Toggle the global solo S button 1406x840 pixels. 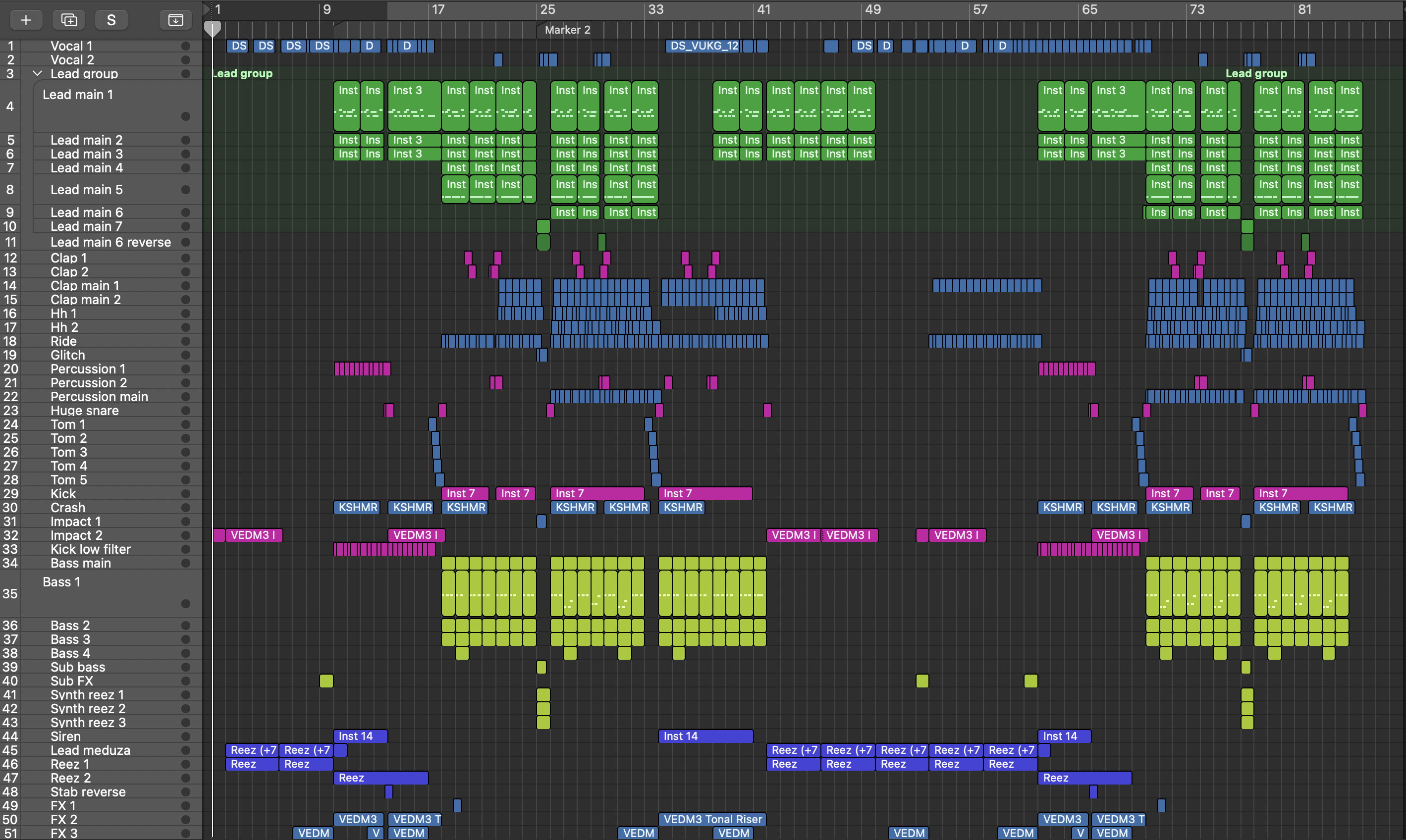click(x=111, y=20)
